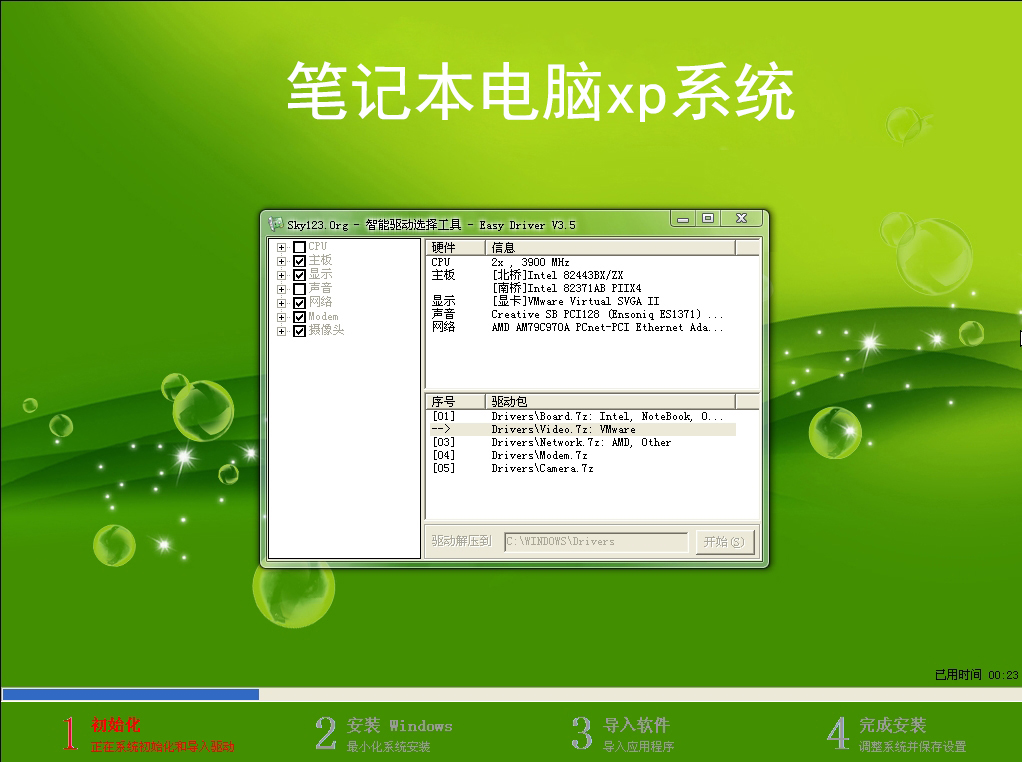The width and height of the screenshot is (1022, 762).
Task: Click the 开始(S) button
Action: pos(724,542)
